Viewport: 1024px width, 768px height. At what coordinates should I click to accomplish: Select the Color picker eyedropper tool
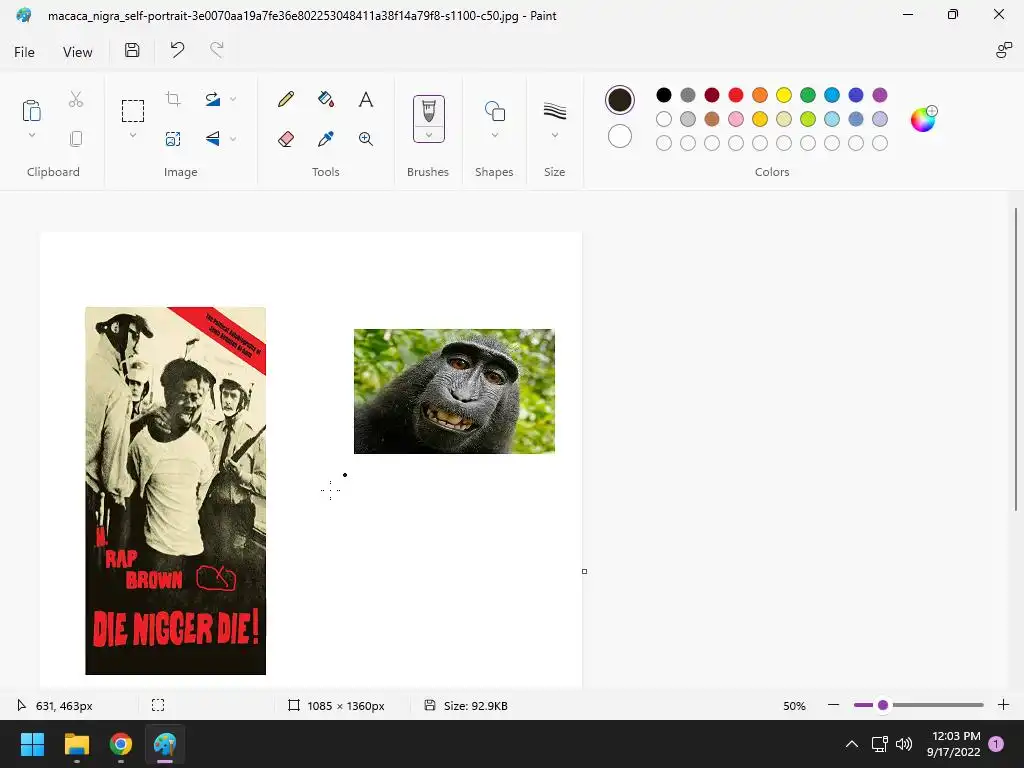(x=326, y=138)
